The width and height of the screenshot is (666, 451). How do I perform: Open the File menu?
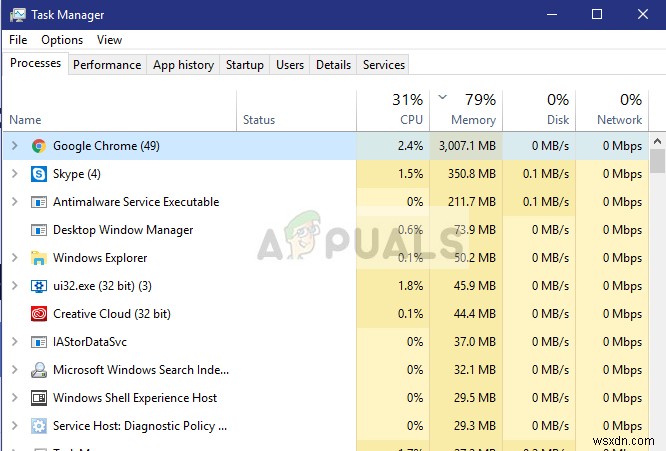[18, 40]
